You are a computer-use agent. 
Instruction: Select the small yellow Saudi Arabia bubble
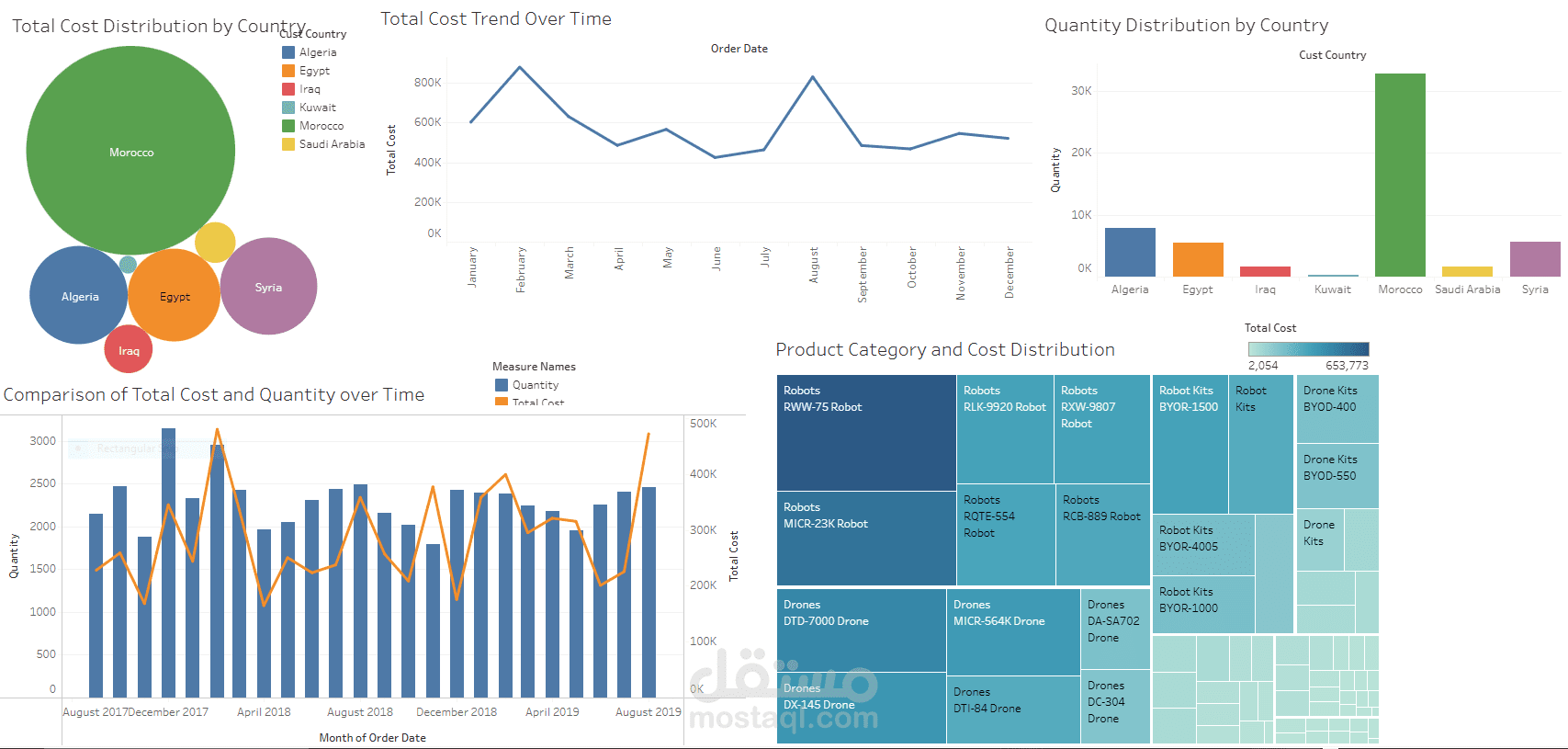click(x=215, y=243)
